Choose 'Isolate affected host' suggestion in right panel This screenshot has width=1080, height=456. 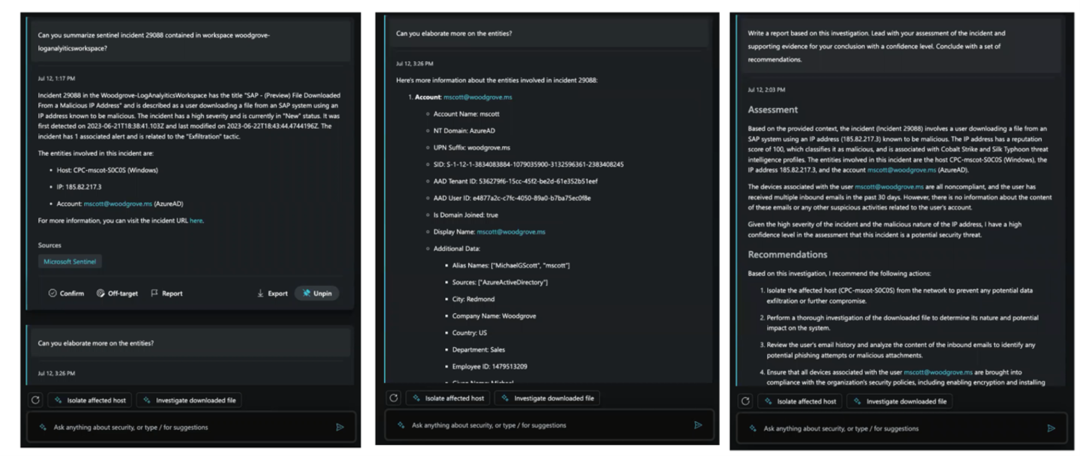(800, 401)
